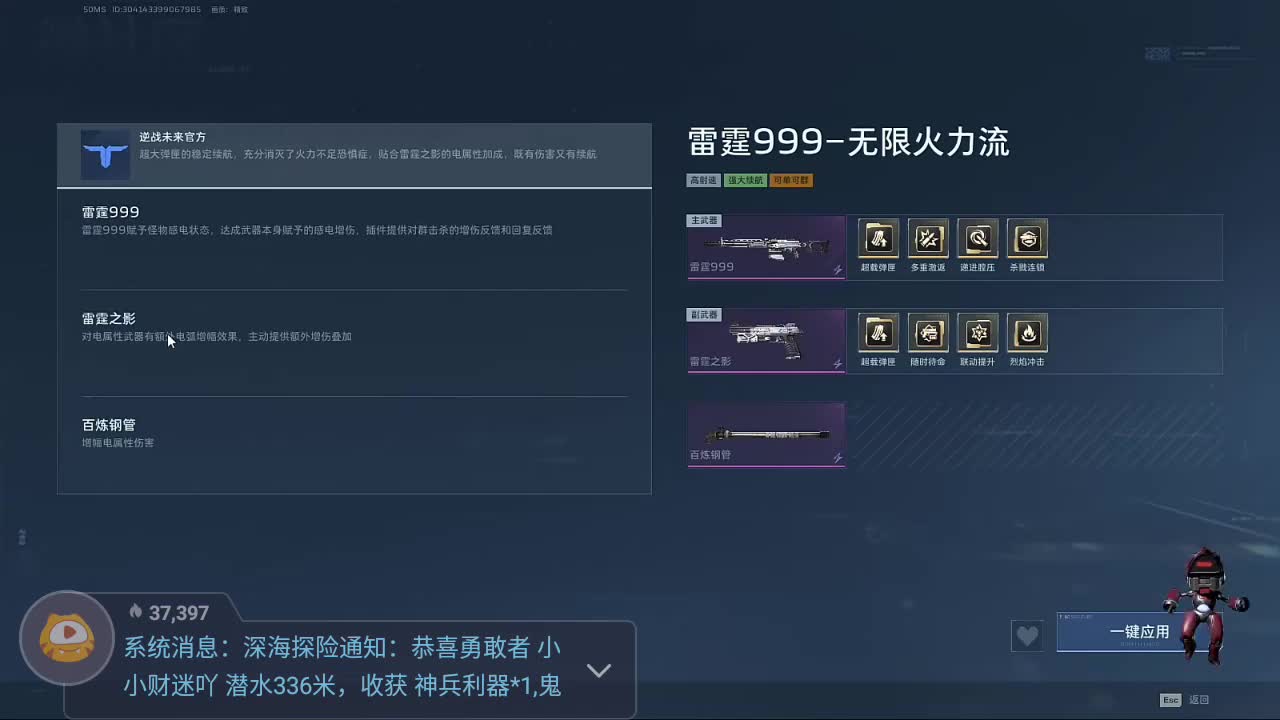This screenshot has height=720, width=1280.
Task: Toggle the heart favorite button
Action: pyautogui.click(x=1027, y=635)
